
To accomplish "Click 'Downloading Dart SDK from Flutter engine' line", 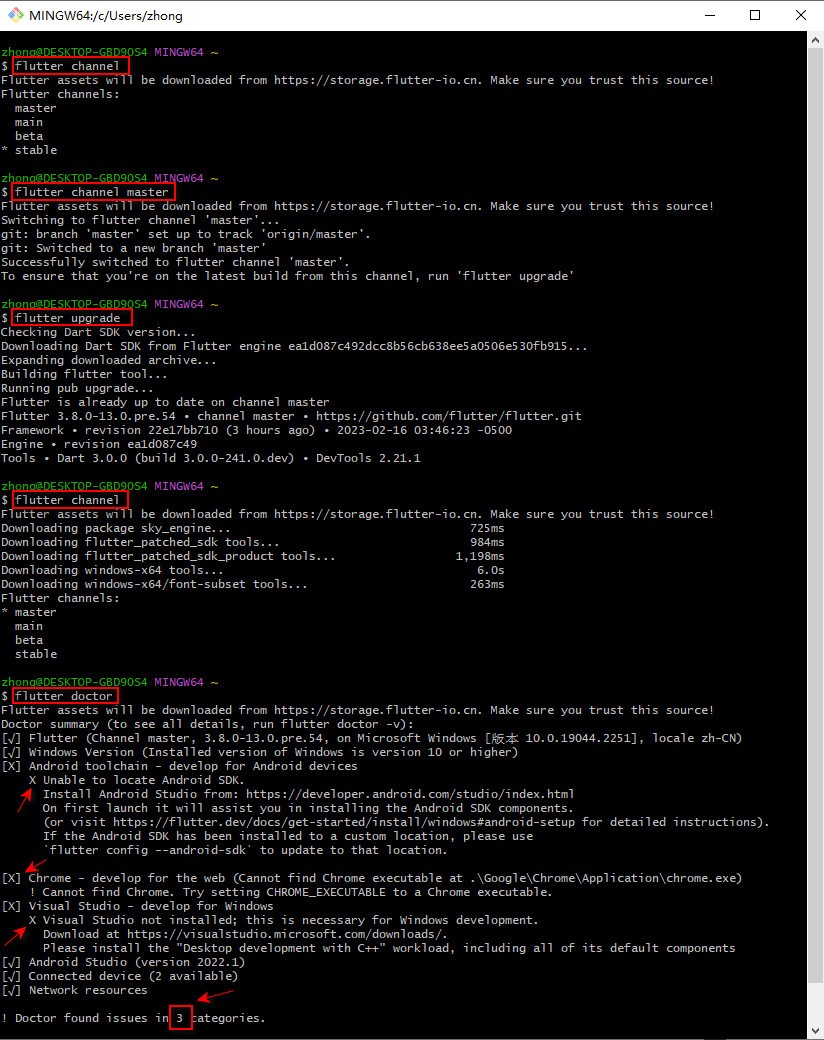I will point(294,346).
